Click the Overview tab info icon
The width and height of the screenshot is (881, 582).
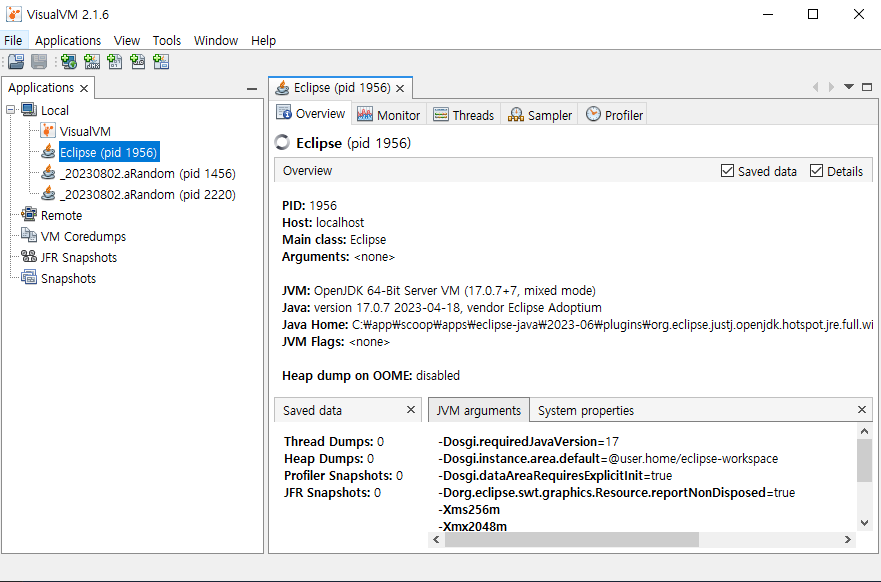point(284,113)
